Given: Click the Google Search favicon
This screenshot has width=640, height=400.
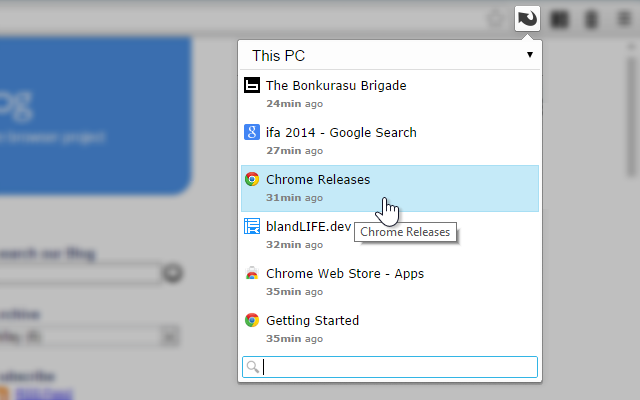Looking at the screenshot, I should (252, 132).
